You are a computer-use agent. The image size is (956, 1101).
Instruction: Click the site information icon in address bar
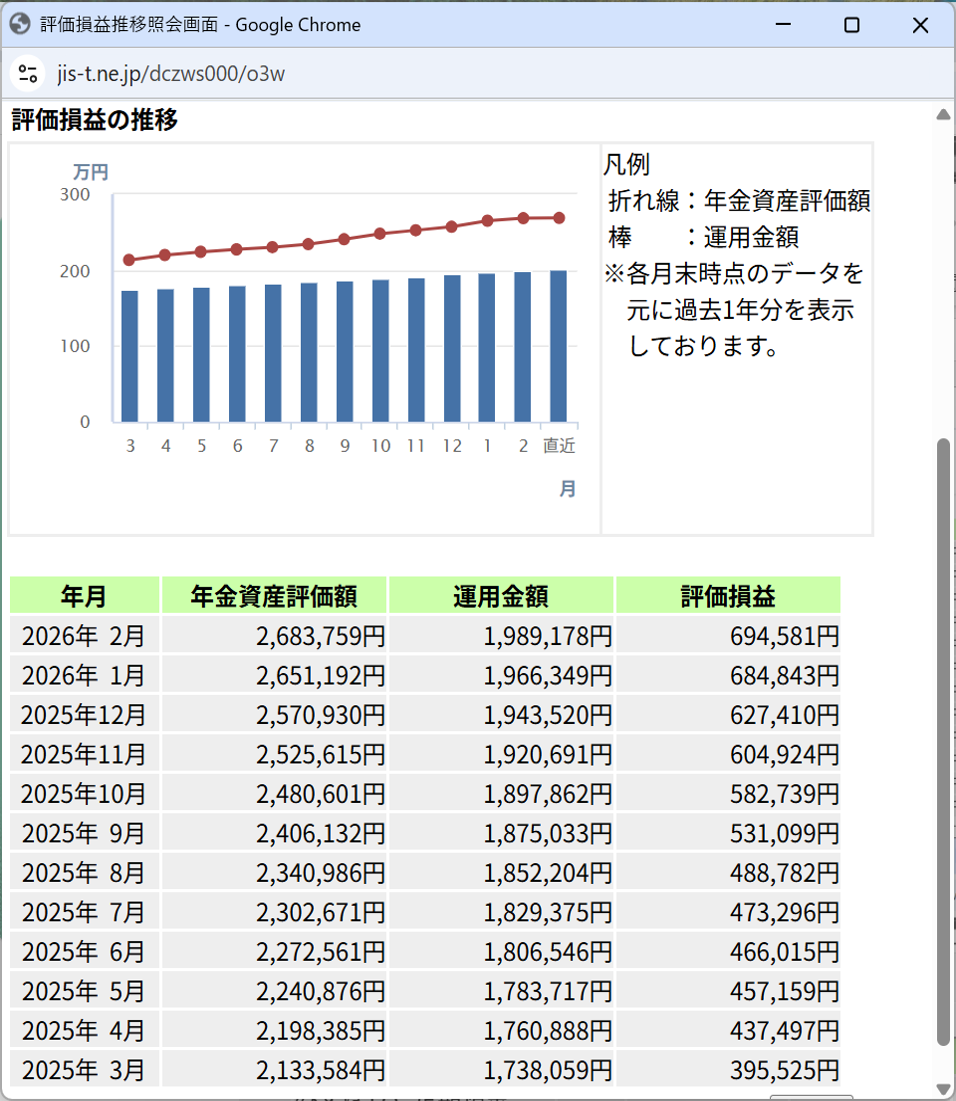coord(28,73)
